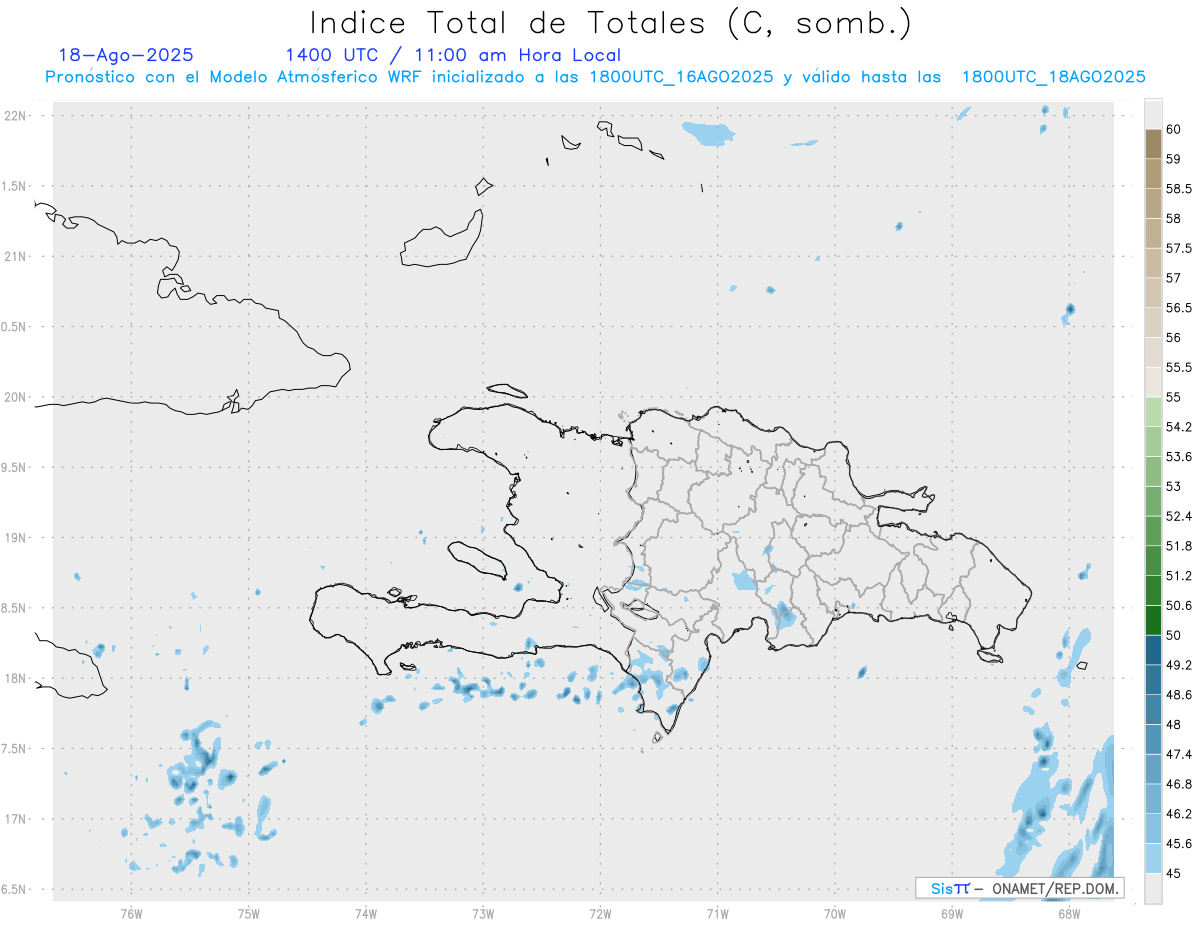This screenshot has width=1200, height=927.
Task: Click the '73W' longitude label
Action: pos(483,913)
